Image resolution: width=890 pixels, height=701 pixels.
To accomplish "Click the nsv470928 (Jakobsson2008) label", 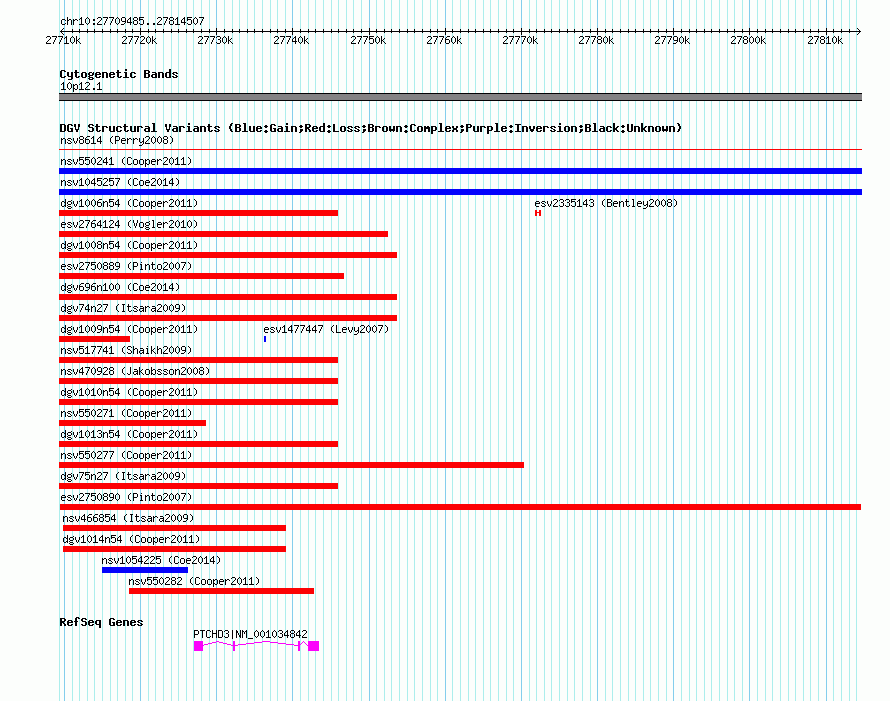I will [135, 371].
